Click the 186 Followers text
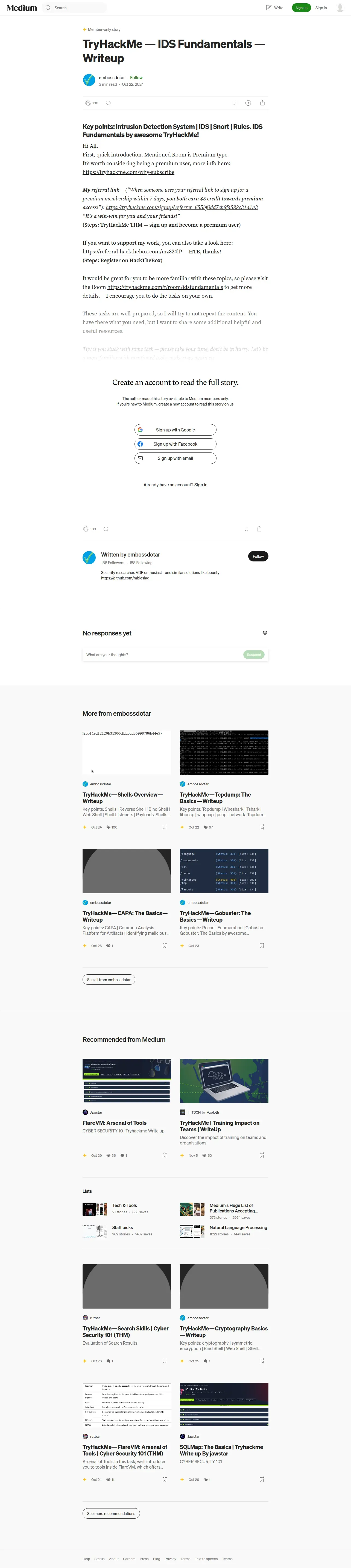 113,563
